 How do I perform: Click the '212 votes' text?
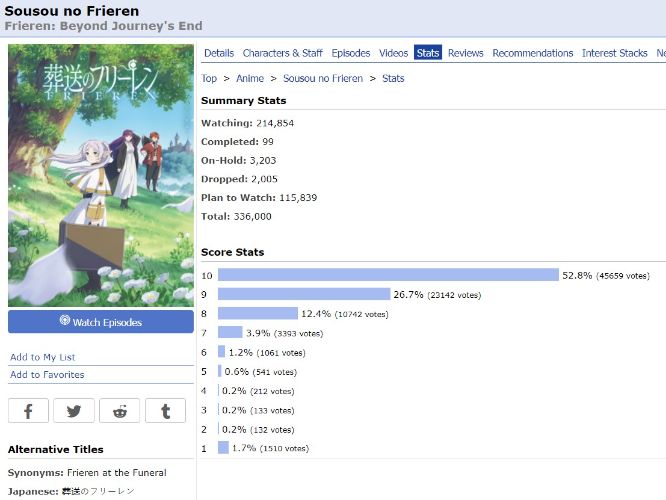point(272,391)
